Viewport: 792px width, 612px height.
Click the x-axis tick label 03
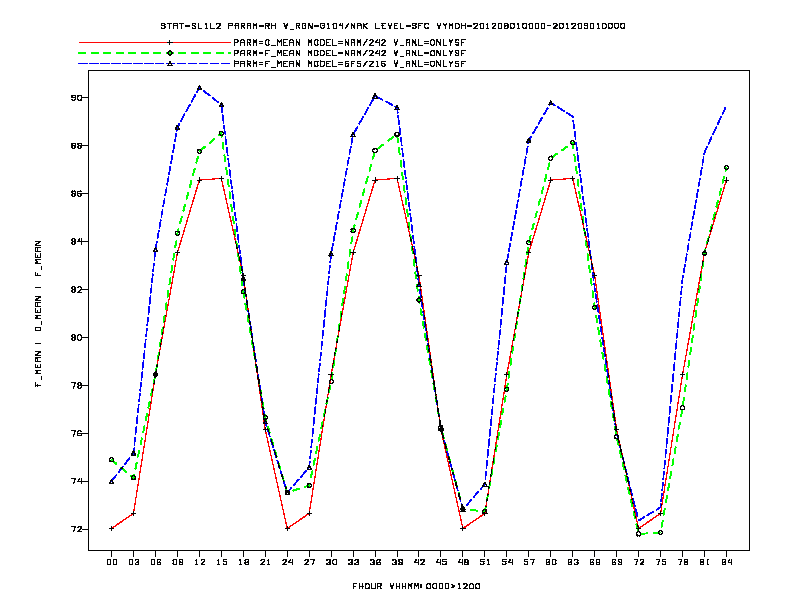133,562
